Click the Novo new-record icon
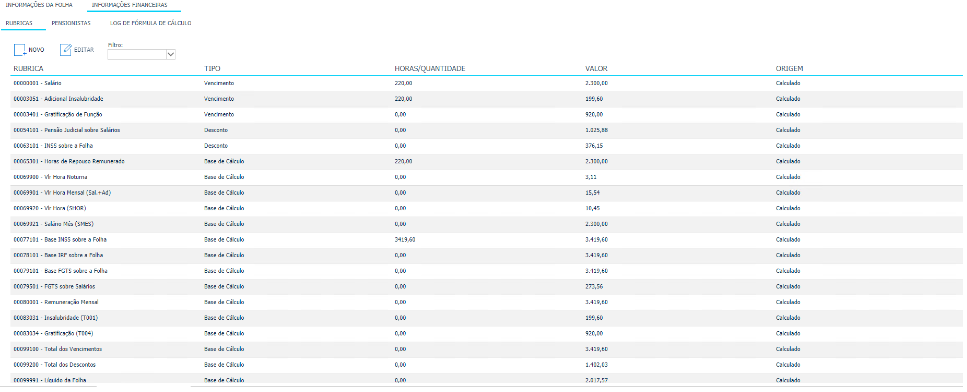This screenshot has width=967, height=392. (x=19, y=50)
